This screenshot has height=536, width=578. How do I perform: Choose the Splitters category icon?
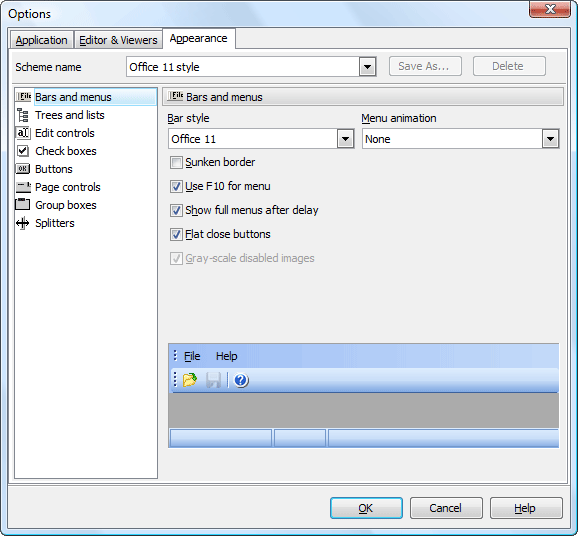click(x=23, y=223)
